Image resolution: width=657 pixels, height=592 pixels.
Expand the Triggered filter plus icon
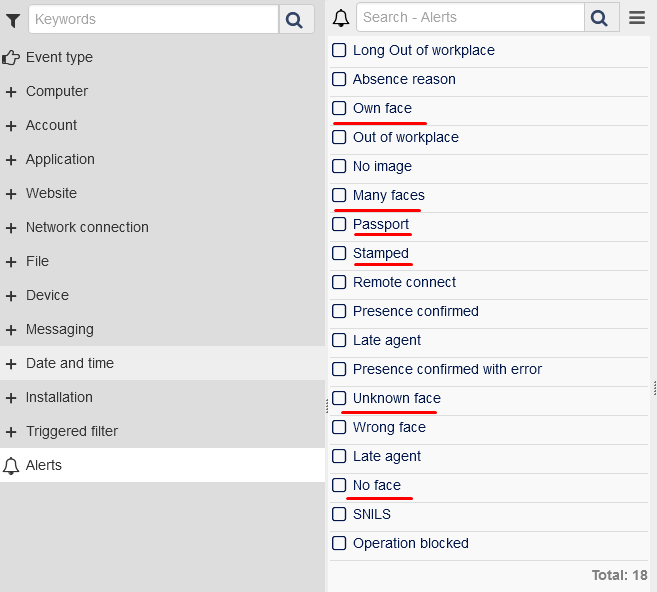[11, 431]
